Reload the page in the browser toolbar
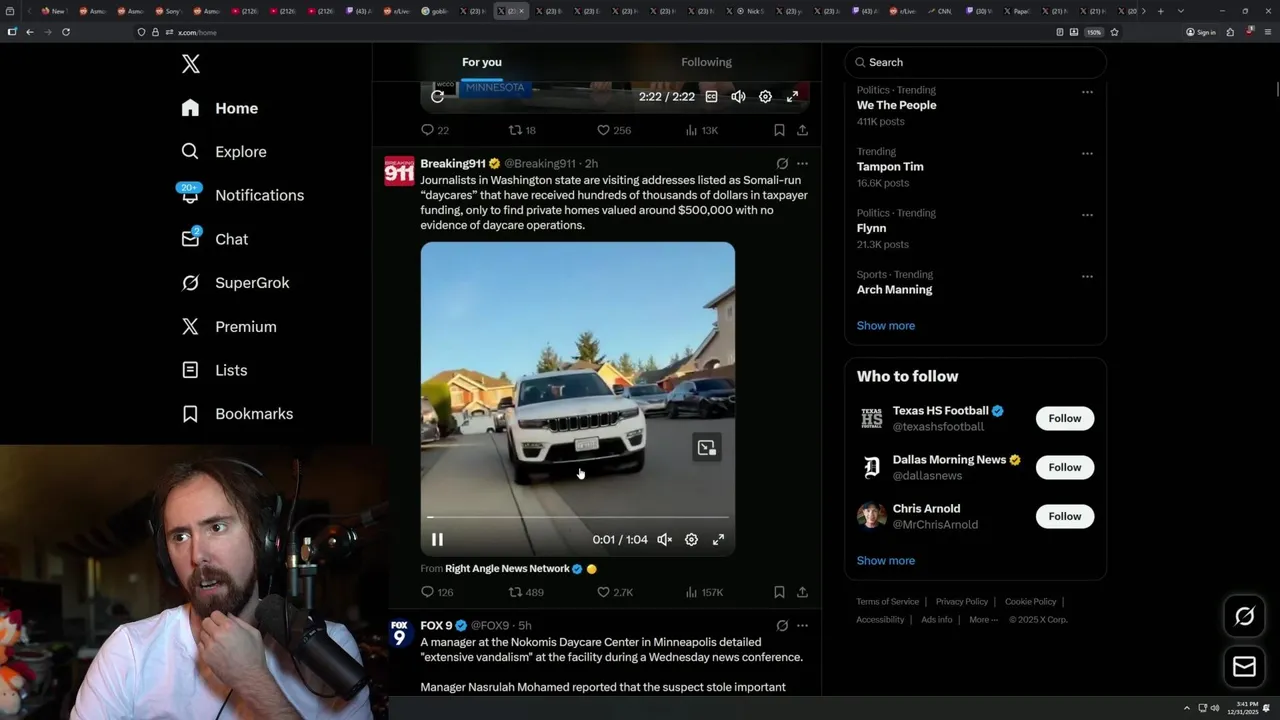The height and width of the screenshot is (720, 1280). (66, 32)
